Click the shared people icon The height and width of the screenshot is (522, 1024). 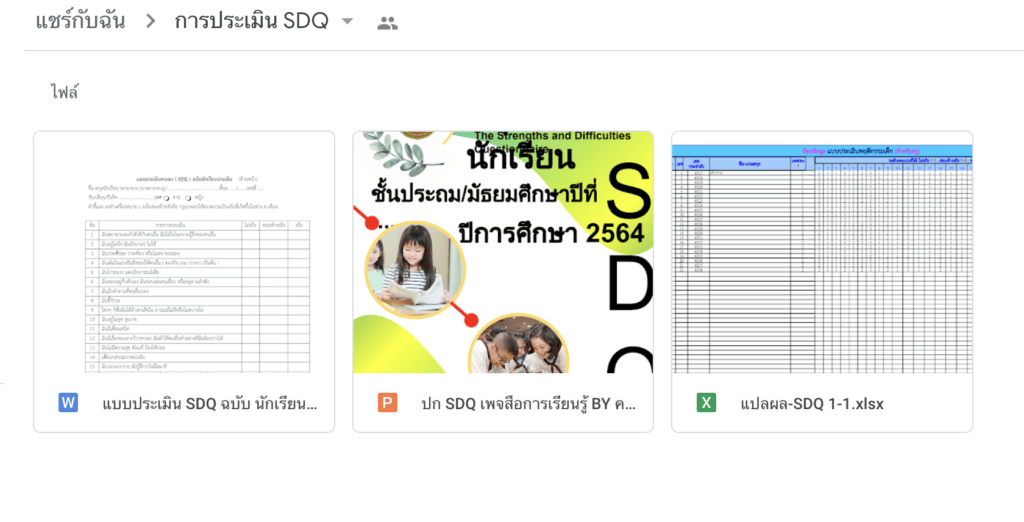click(387, 24)
